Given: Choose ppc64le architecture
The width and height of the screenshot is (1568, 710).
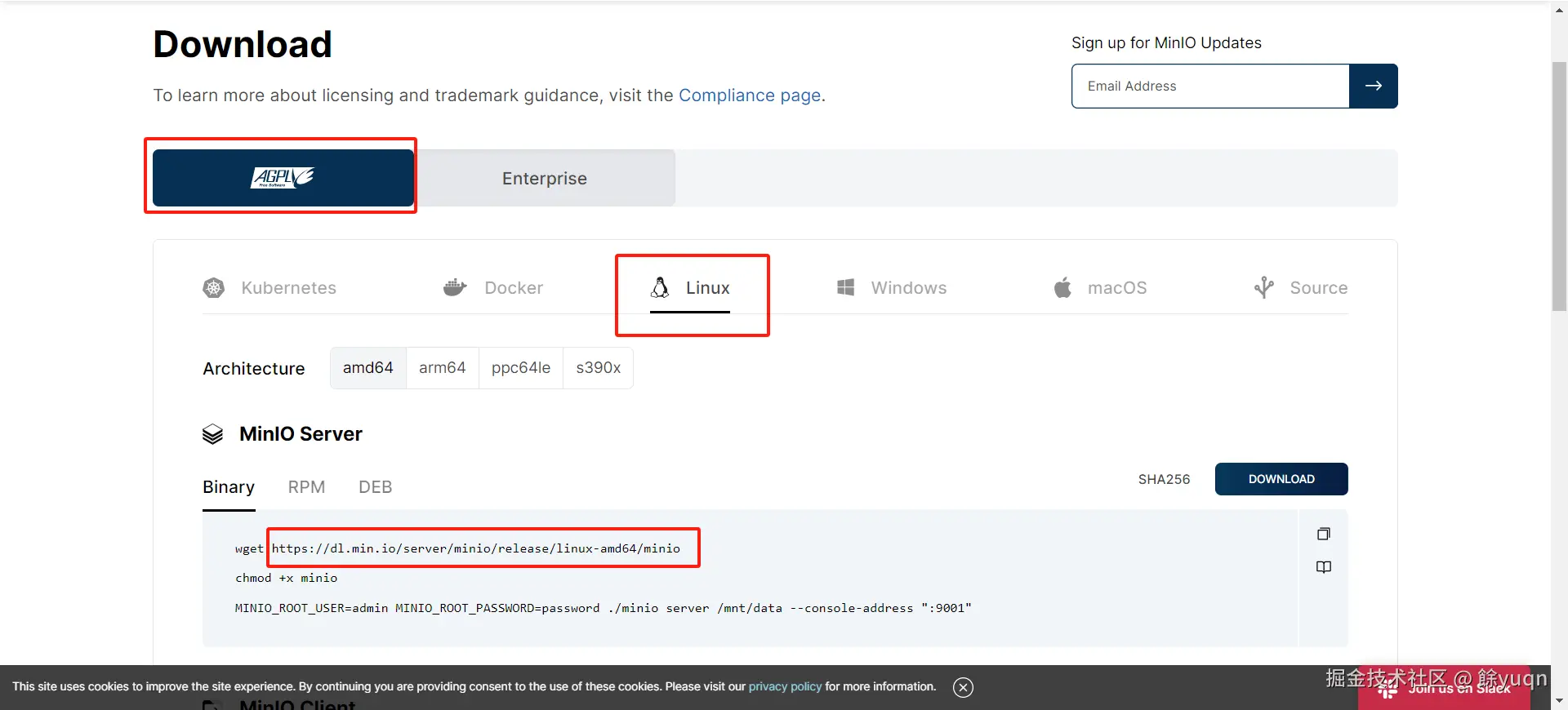Looking at the screenshot, I should (x=521, y=368).
